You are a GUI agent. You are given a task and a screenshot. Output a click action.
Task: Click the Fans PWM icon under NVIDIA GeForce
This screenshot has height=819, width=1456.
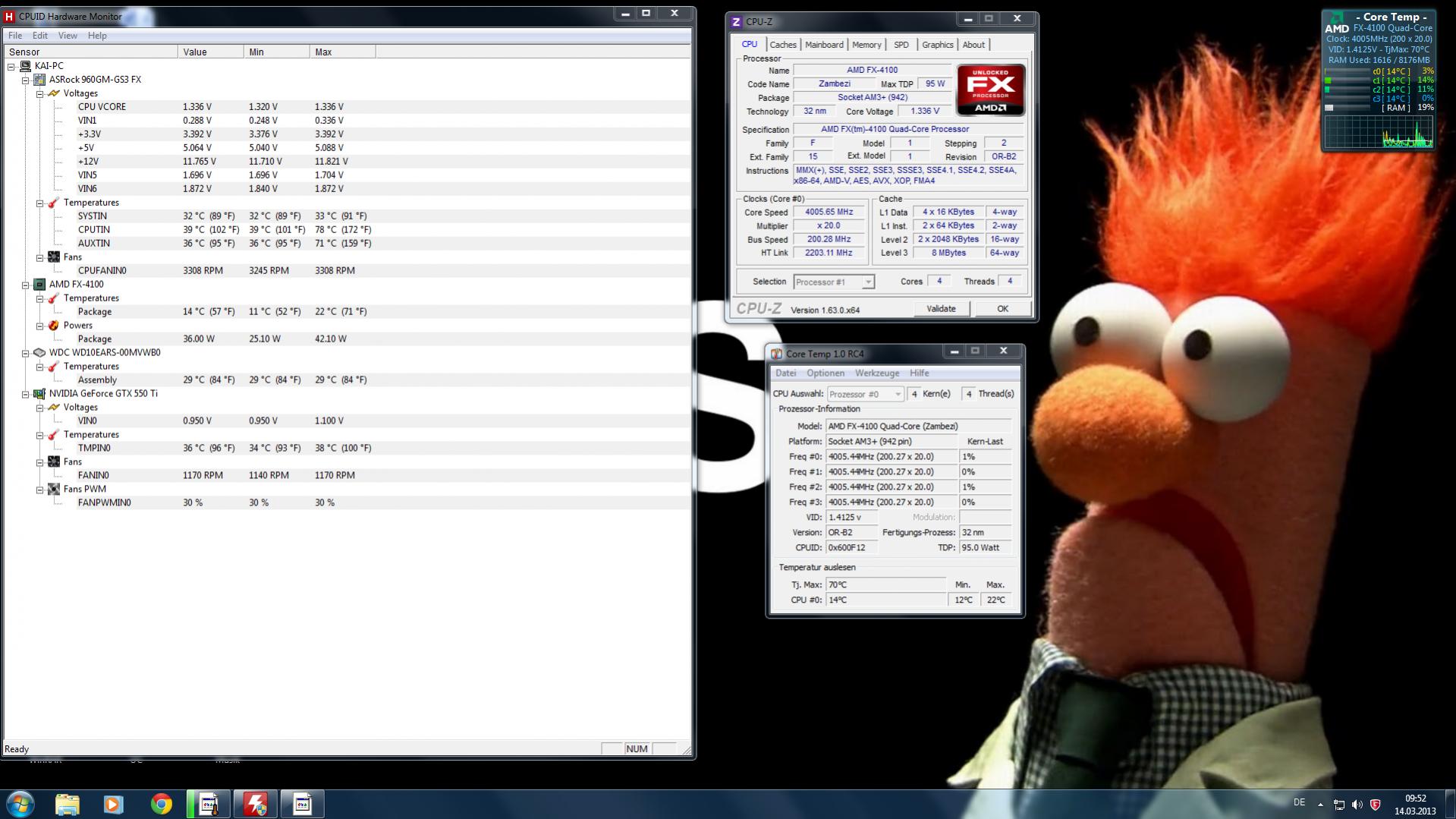click(x=54, y=490)
